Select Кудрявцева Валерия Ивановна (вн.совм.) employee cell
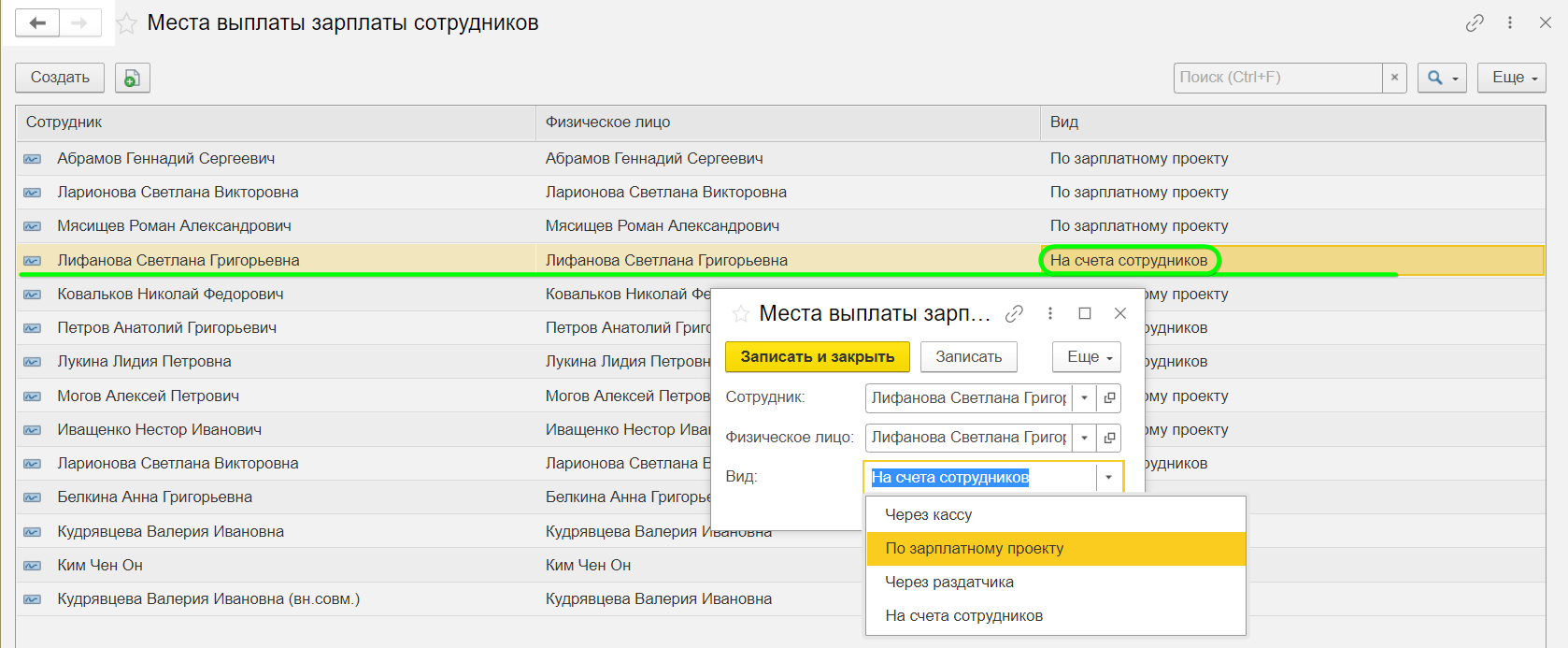Viewport: 1568px width, 648px height. (x=208, y=599)
